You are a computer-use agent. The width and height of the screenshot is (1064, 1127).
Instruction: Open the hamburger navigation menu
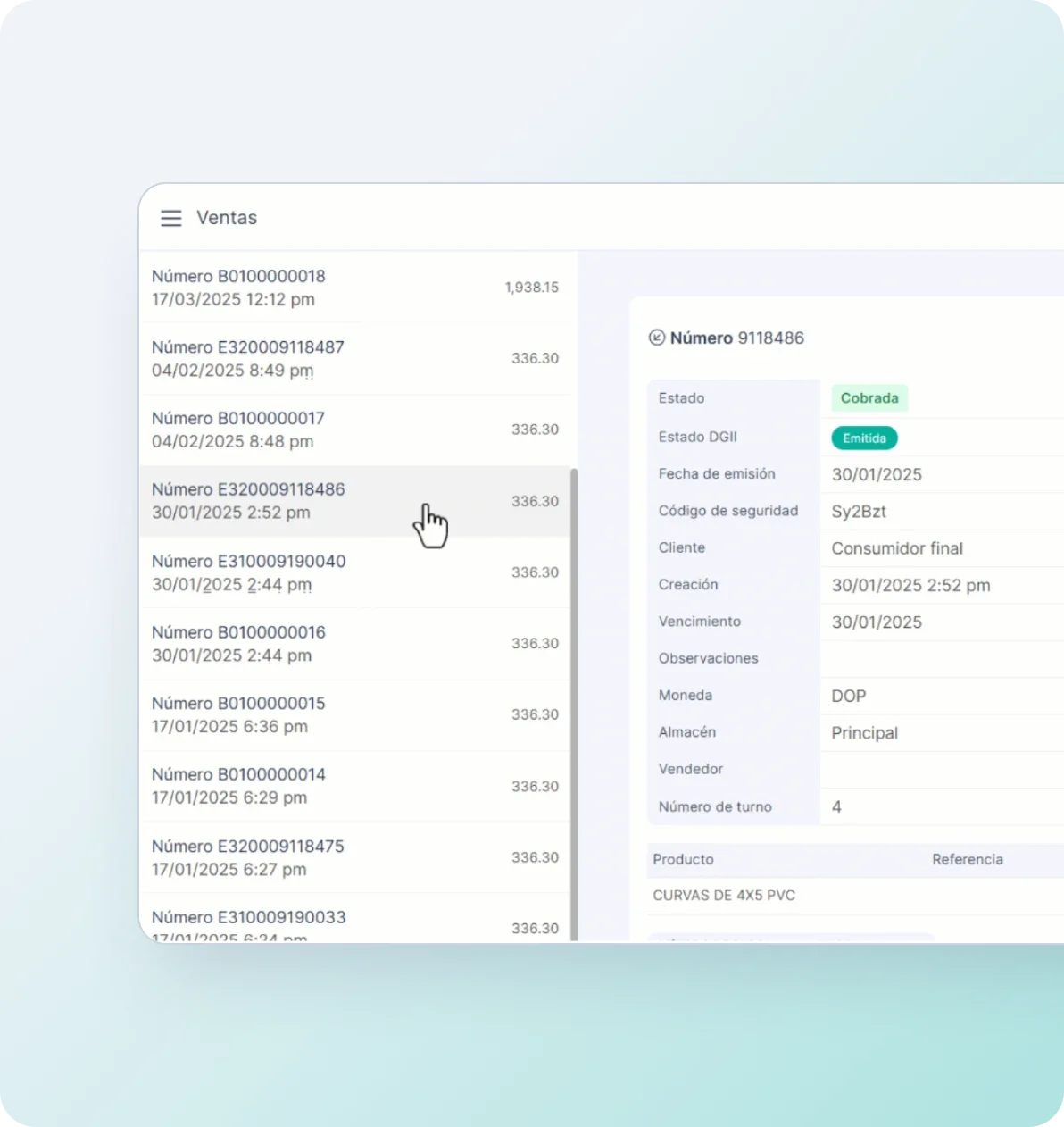coord(170,218)
